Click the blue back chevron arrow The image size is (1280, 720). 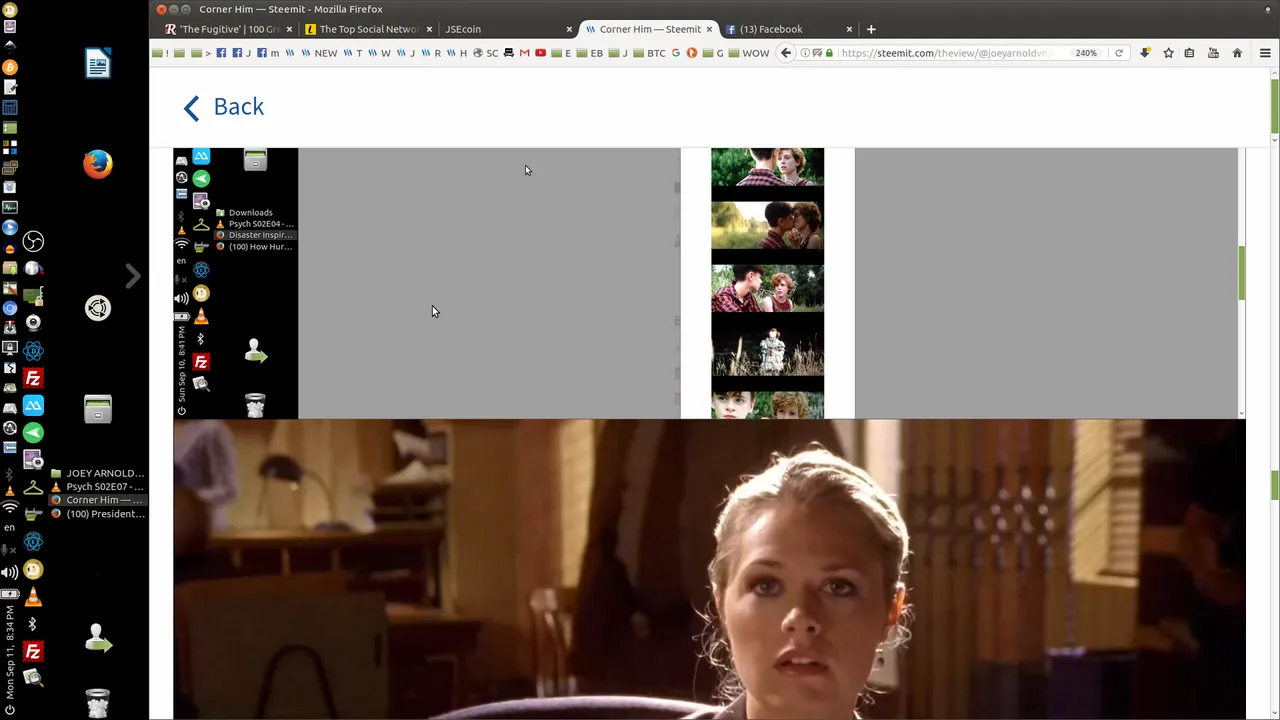pos(191,107)
